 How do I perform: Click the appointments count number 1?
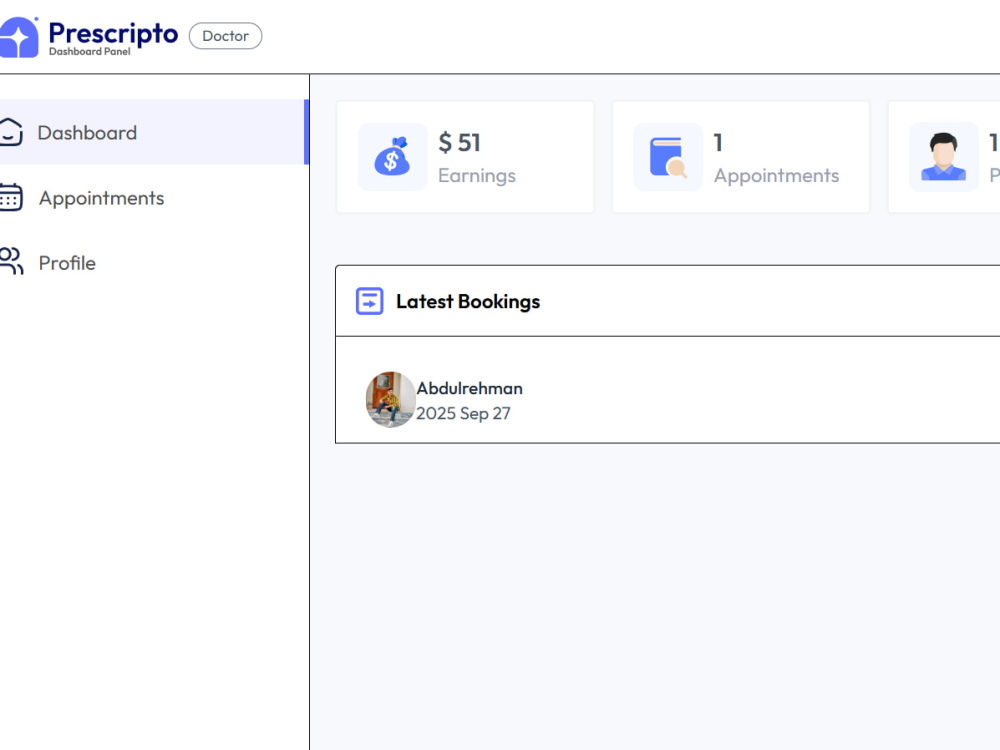click(718, 142)
